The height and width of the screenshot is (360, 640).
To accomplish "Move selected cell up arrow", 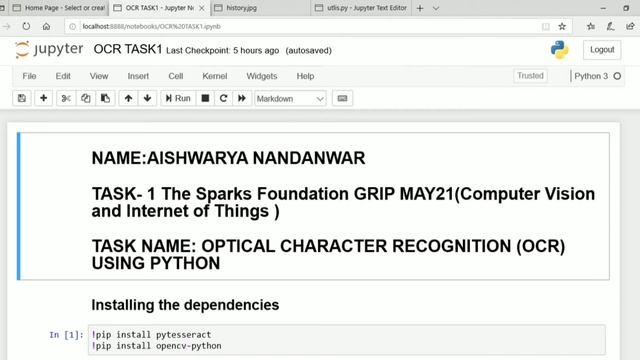I will click(128, 98).
